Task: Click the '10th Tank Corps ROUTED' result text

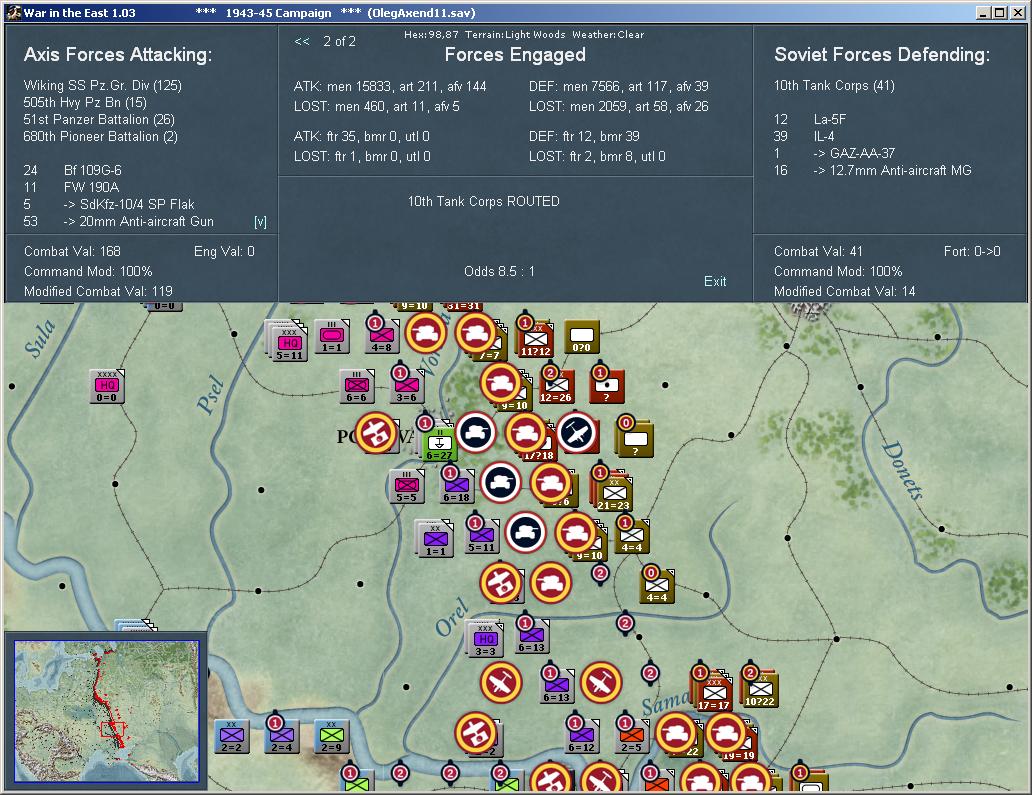Action: coord(484,201)
